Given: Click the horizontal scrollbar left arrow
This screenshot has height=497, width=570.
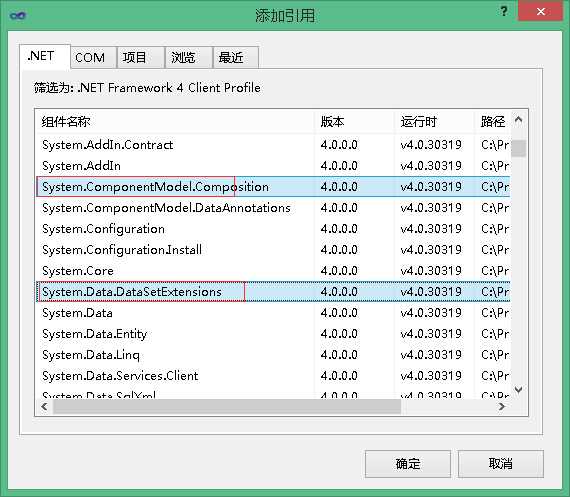Looking at the screenshot, I should (x=44, y=406).
